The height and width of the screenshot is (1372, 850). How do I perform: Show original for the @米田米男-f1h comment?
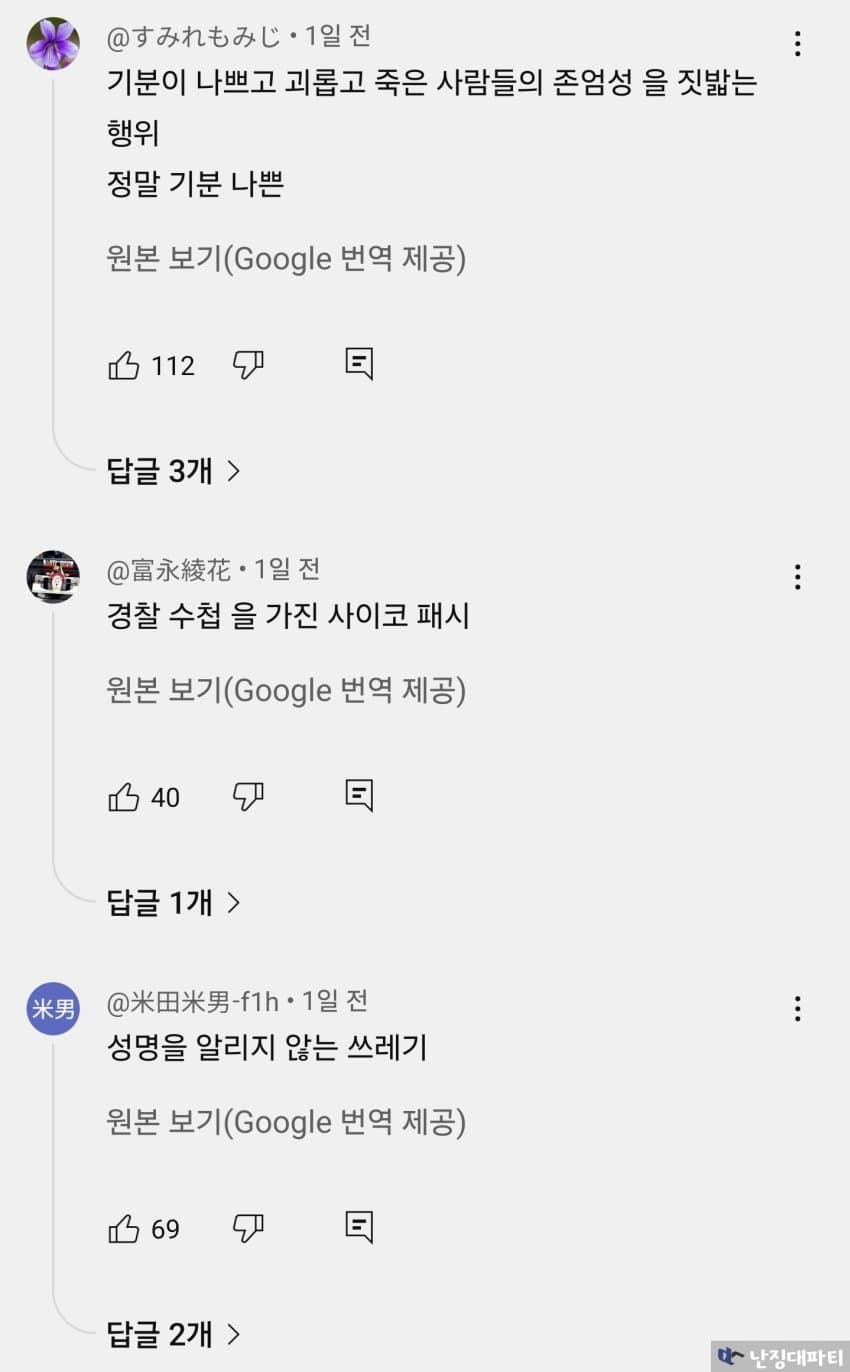286,1122
